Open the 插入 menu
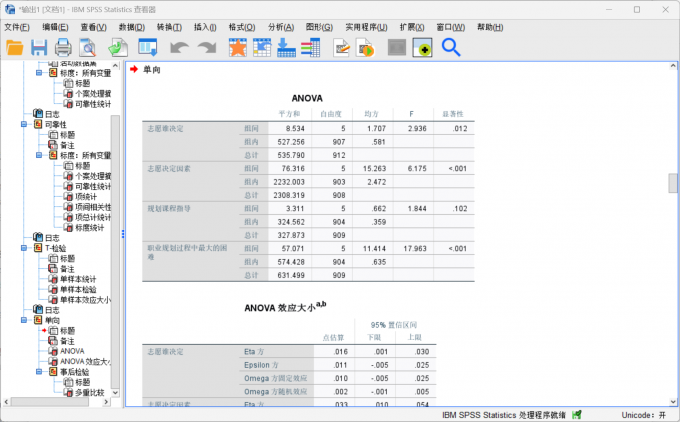Viewport: 680px width, 422px height. coord(205,27)
